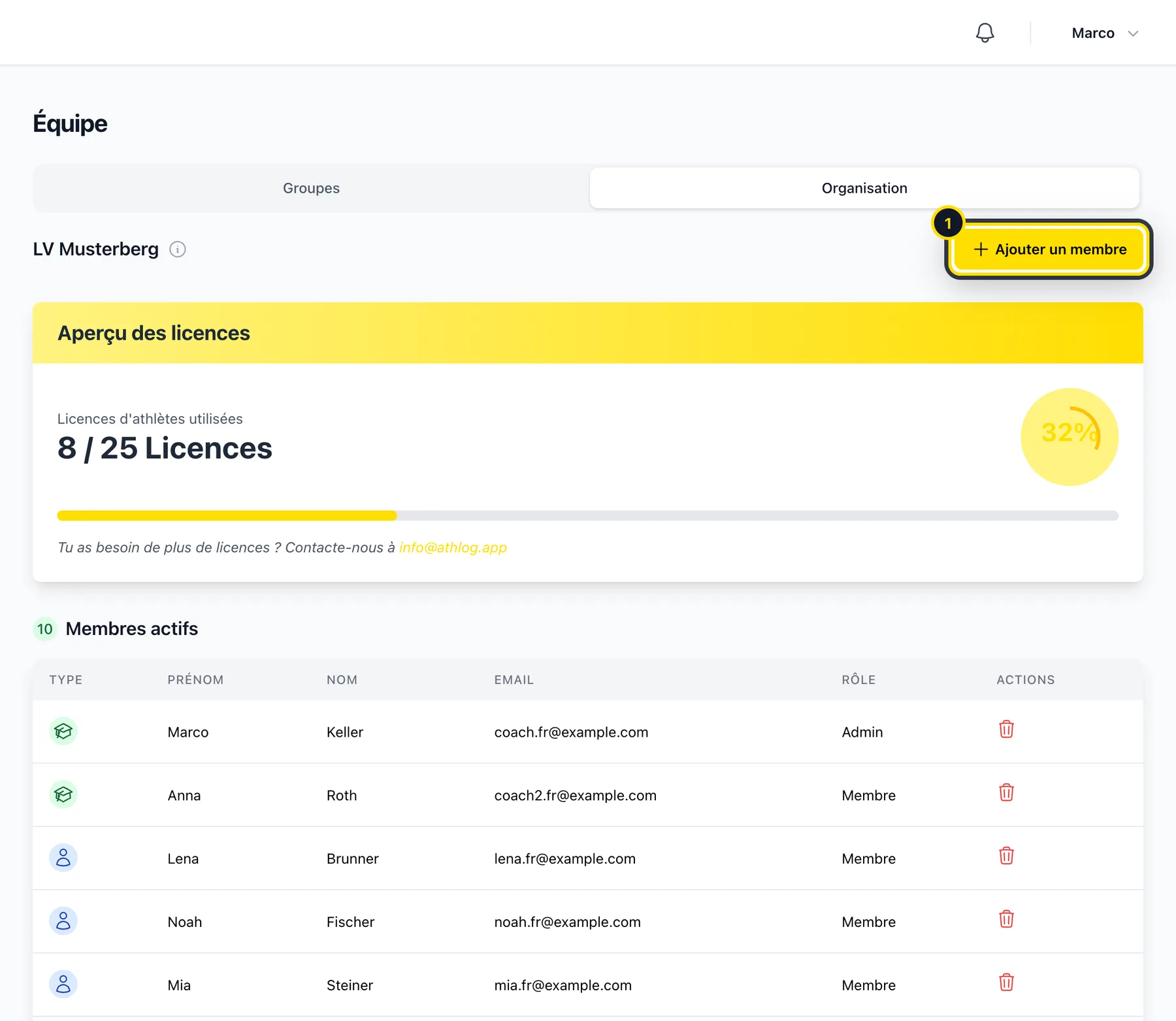Screen dimensions: 1176x1021
Task: Open the info@athlog.app email link
Action: coord(453,547)
